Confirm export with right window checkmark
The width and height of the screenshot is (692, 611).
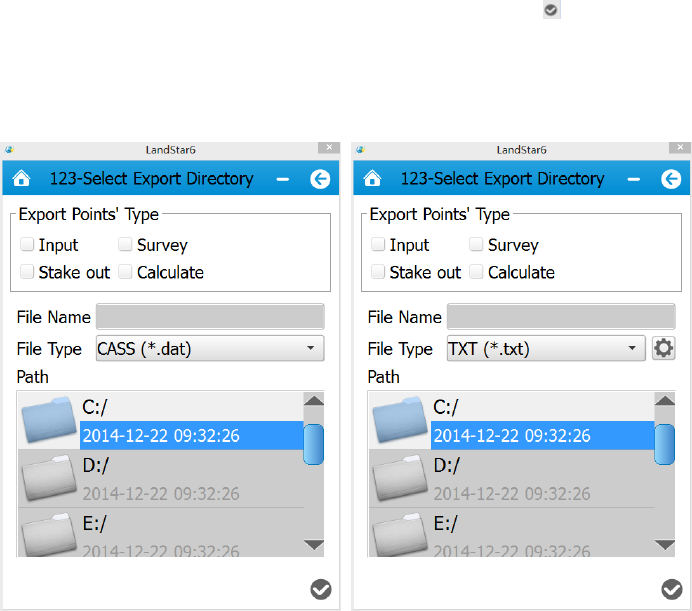point(672,589)
